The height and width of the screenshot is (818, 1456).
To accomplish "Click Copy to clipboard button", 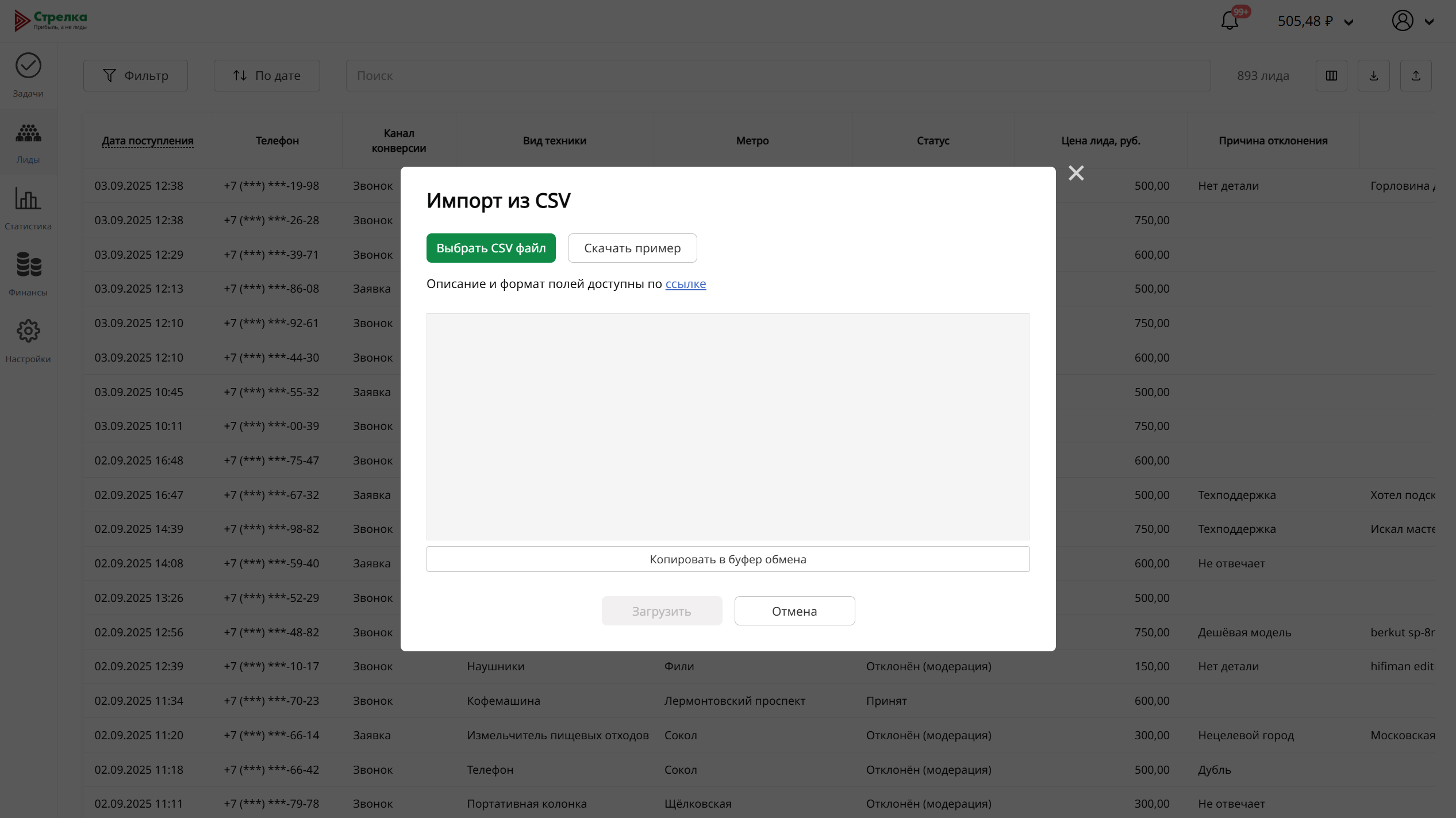I will pyautogui.click(x=728, y=559).
